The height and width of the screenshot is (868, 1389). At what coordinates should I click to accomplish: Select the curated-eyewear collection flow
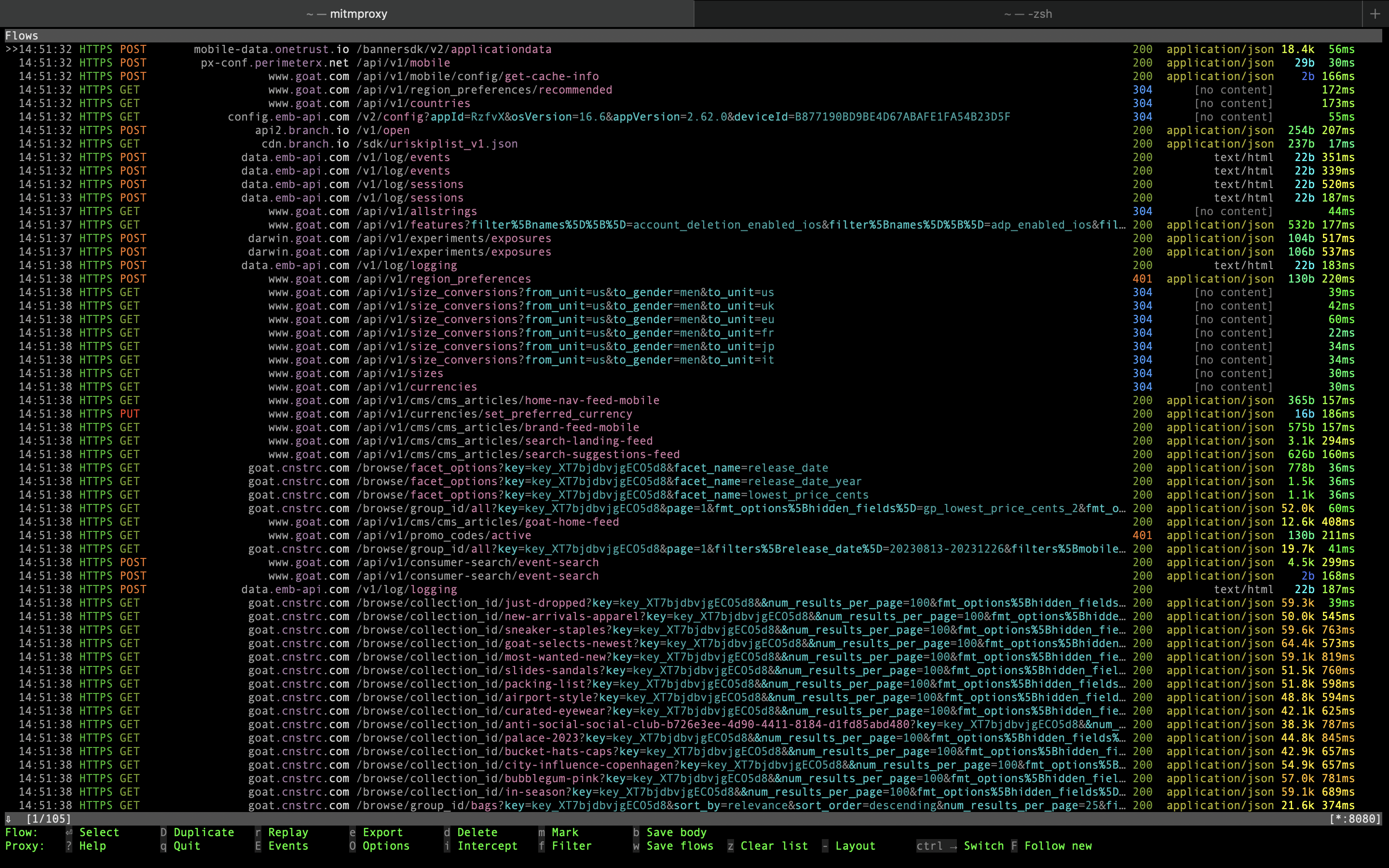tap(694, 710)
